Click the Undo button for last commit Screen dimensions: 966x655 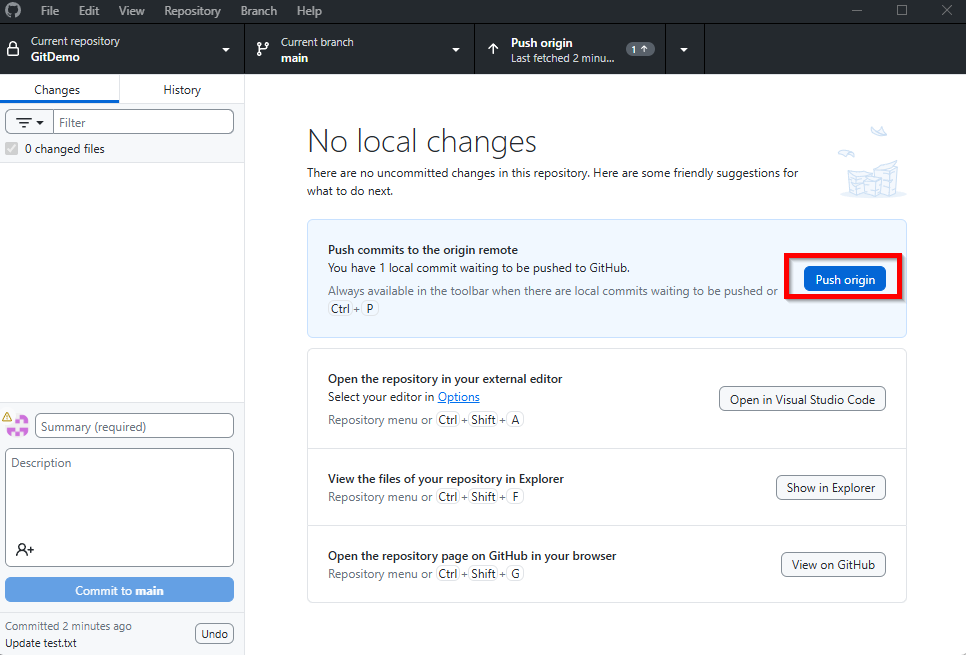pyautogui.click(x=214, y=633)
